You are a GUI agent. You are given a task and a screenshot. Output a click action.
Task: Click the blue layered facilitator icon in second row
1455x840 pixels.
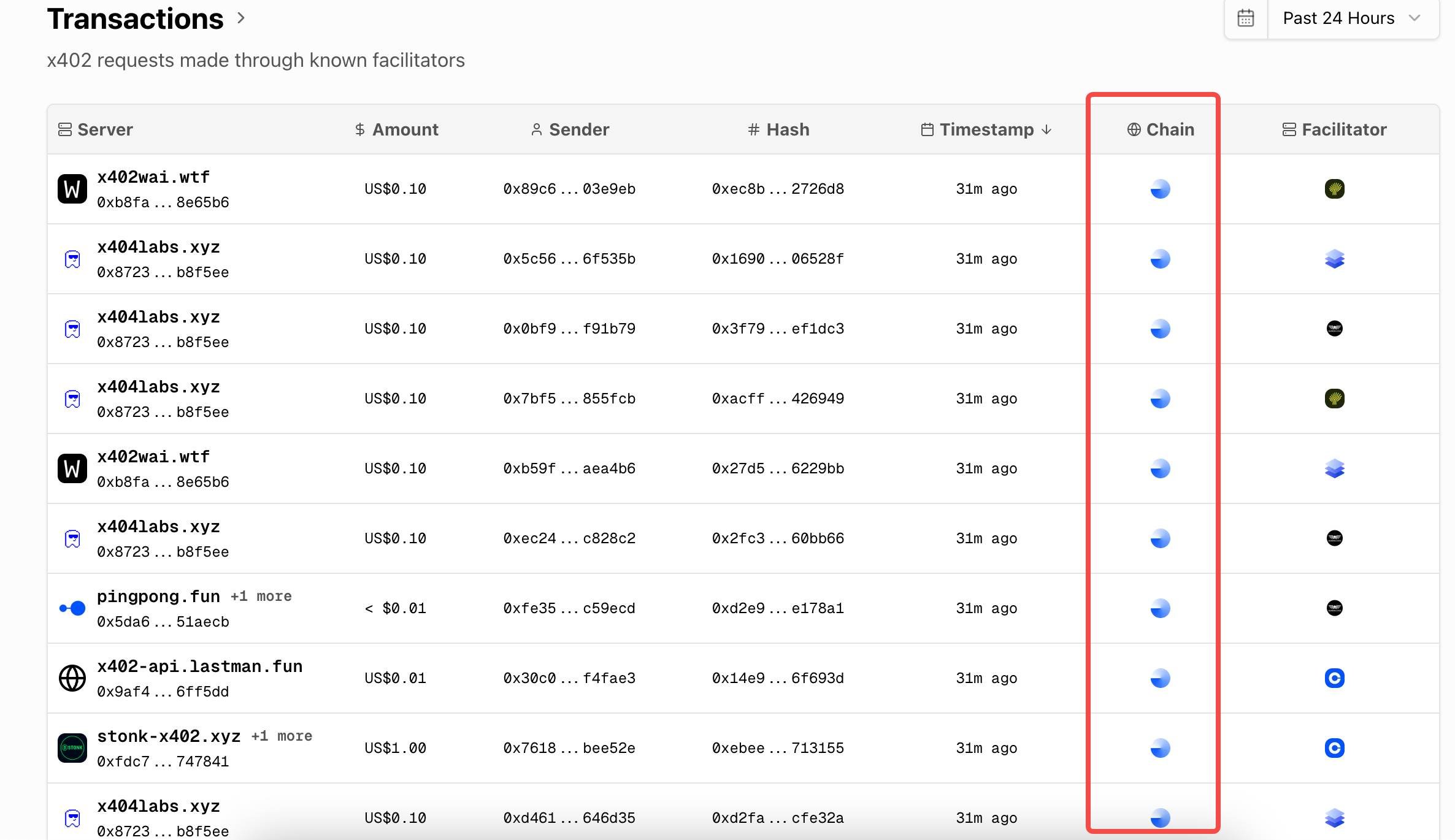point(1334,259)
